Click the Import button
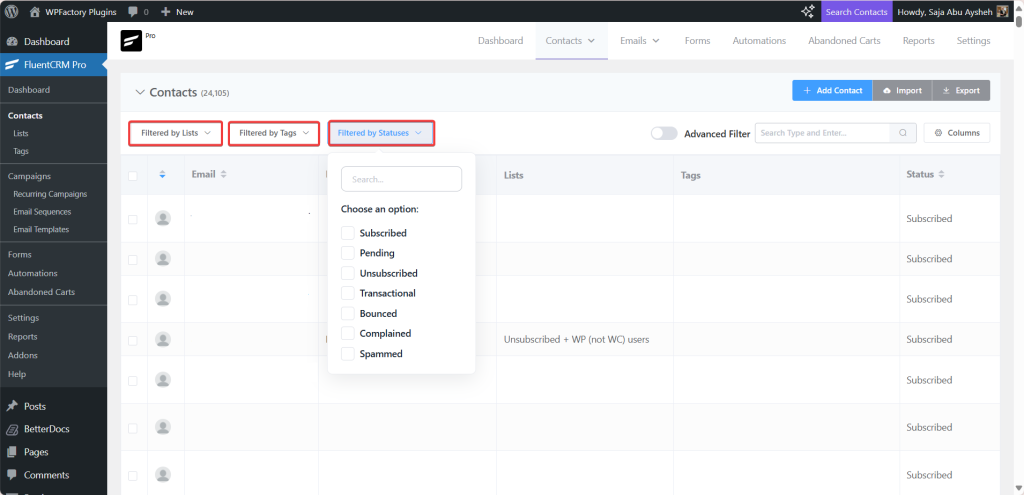This screenshot has height=495, width=1024. click(x=902, y=91)
